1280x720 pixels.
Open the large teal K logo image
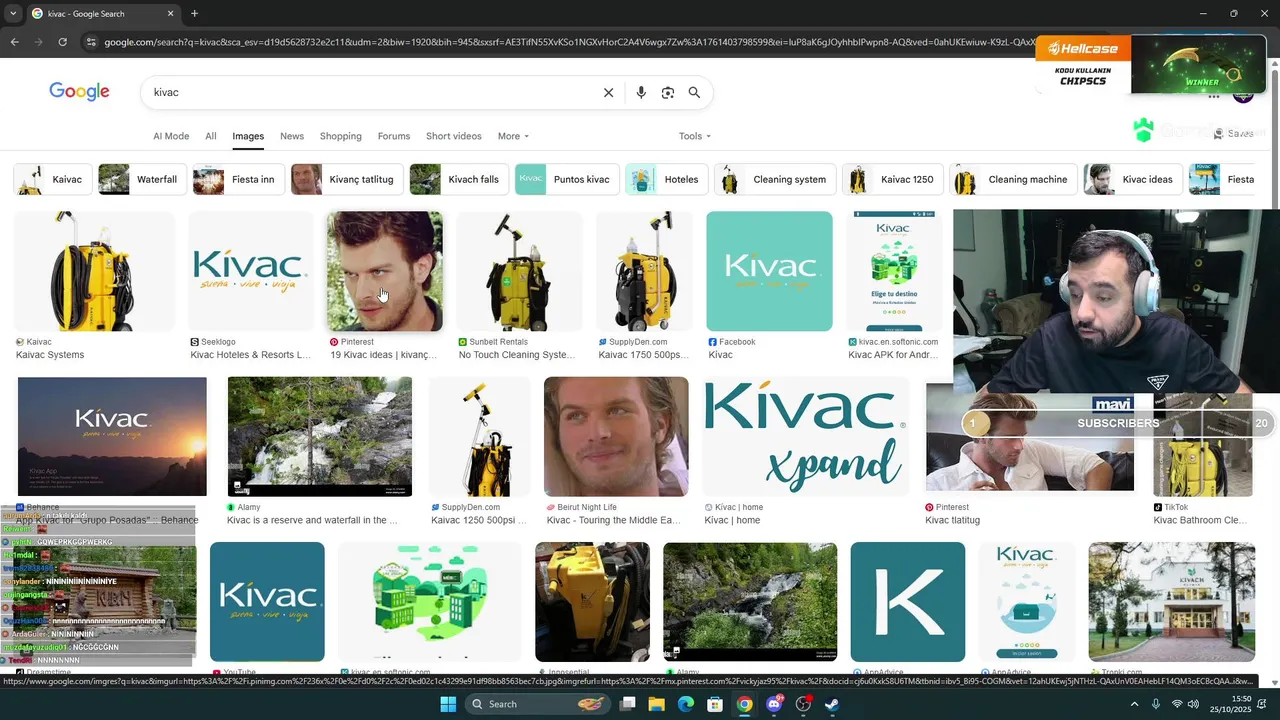(x=908, y=602)
